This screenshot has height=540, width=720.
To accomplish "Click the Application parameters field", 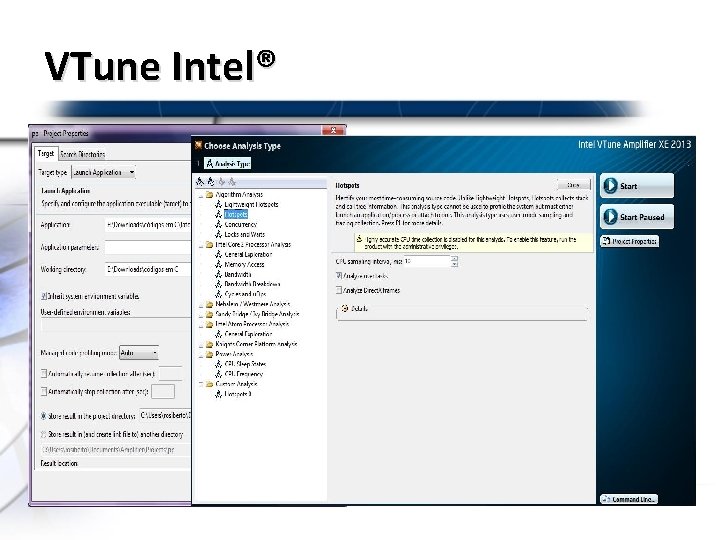I will click(148, 247).
